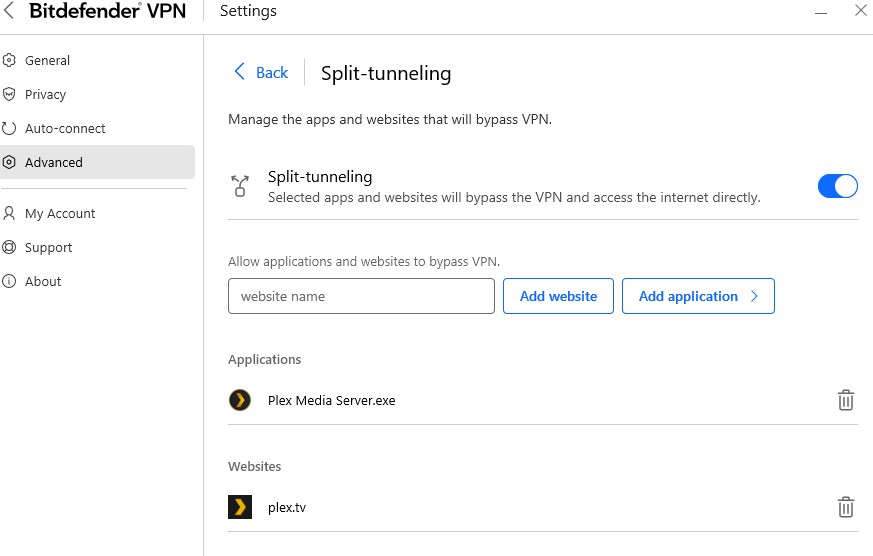Minimize the Bitdefender VPN window
The height and width of the screenshot is (556, 873).
tap(819, 11)
